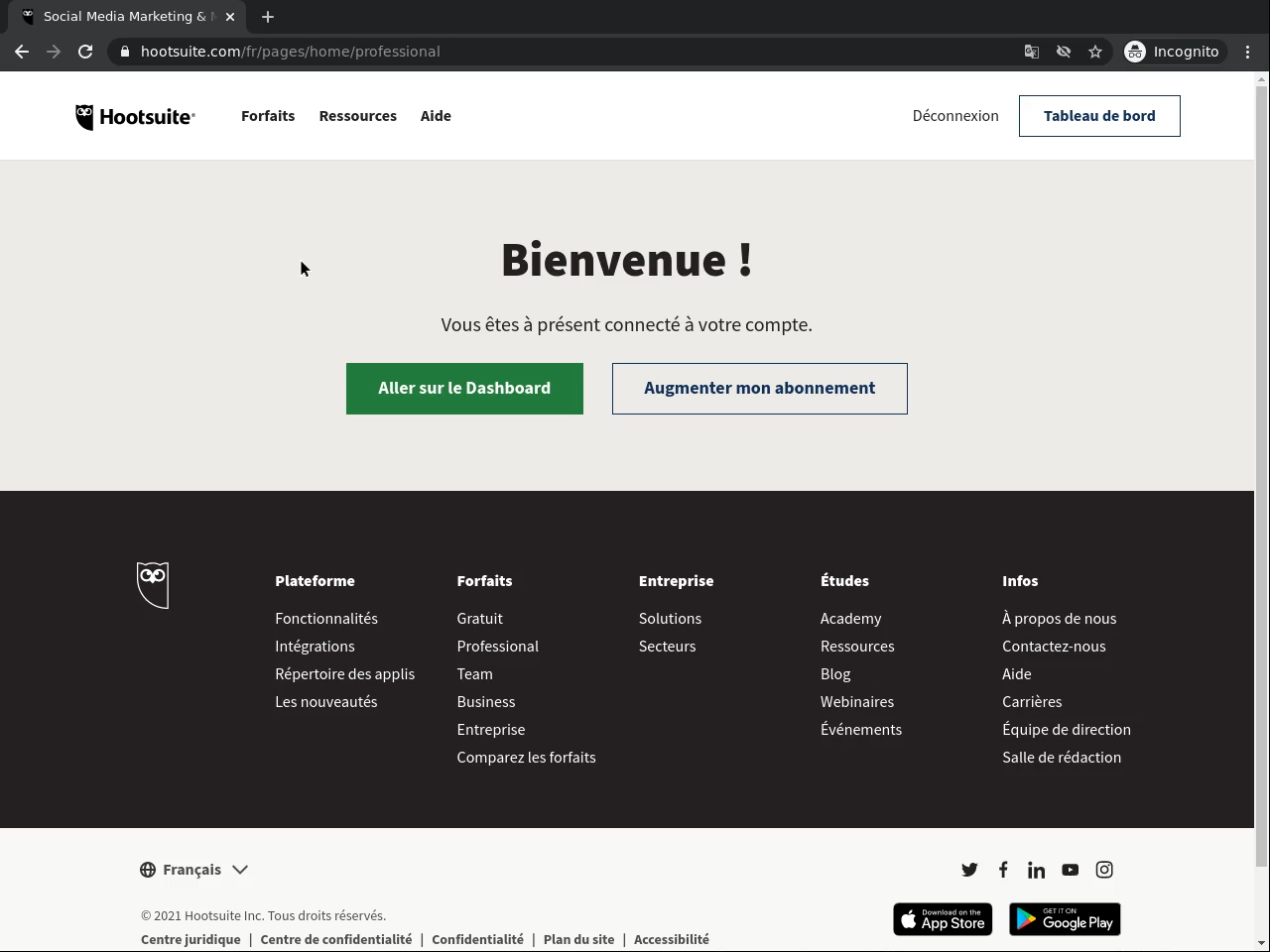The image size is (1270, 952).
Task: Open Centre juridique link
Action: (x=190, y=940)
